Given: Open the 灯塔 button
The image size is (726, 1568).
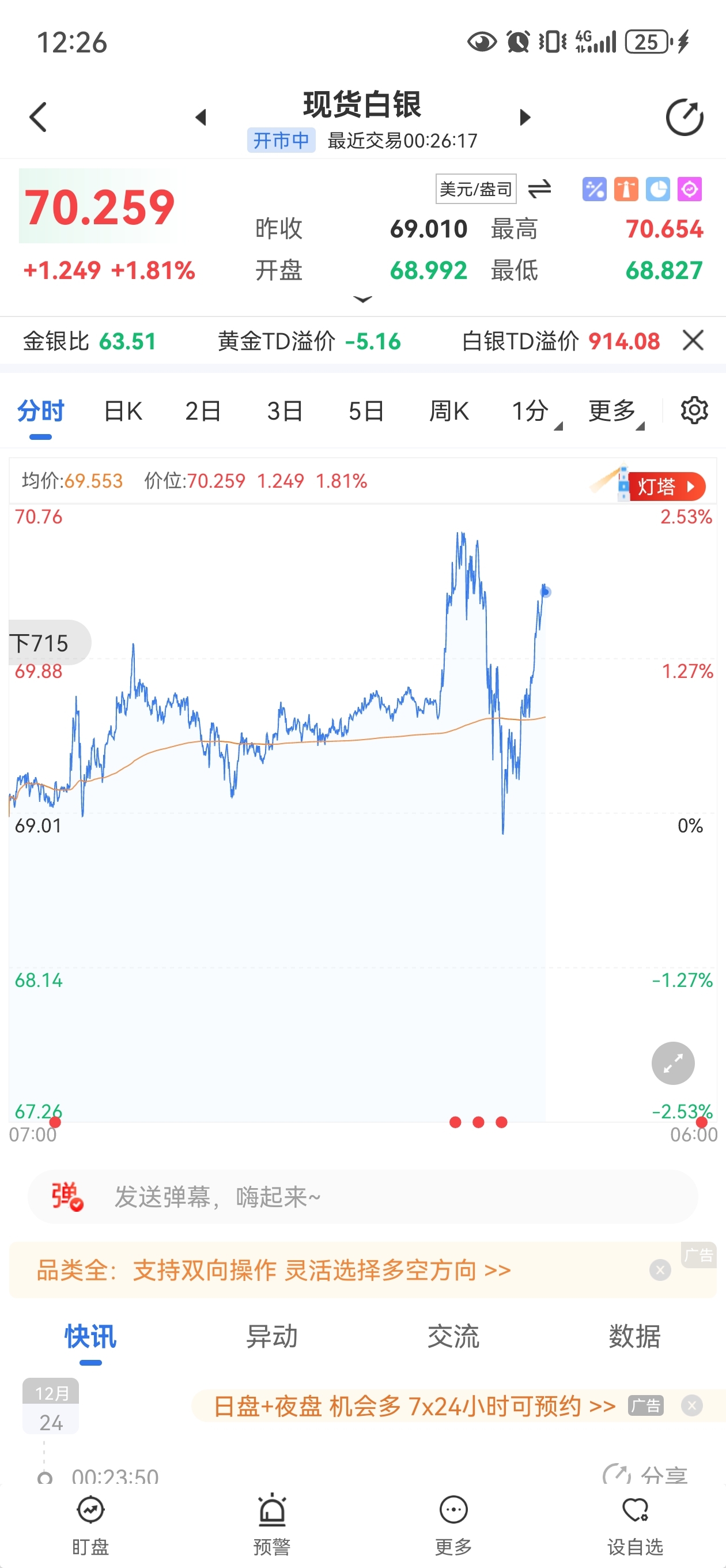Looking at the screenshot, I should [x=665, y=487].
